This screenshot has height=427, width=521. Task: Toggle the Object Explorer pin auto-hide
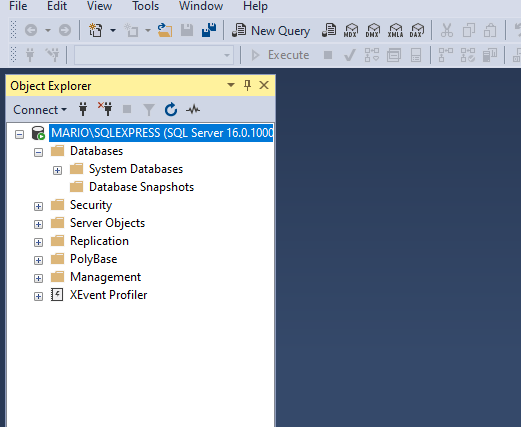point(247,85)
